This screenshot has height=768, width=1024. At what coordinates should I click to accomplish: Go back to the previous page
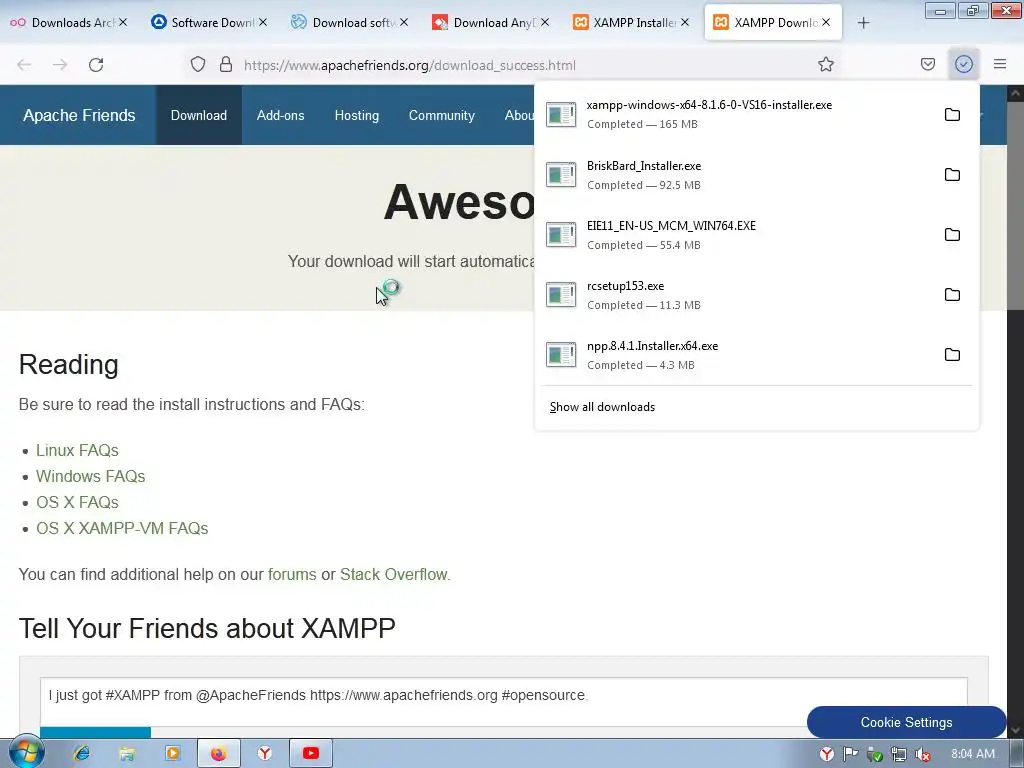click(24, 65)
